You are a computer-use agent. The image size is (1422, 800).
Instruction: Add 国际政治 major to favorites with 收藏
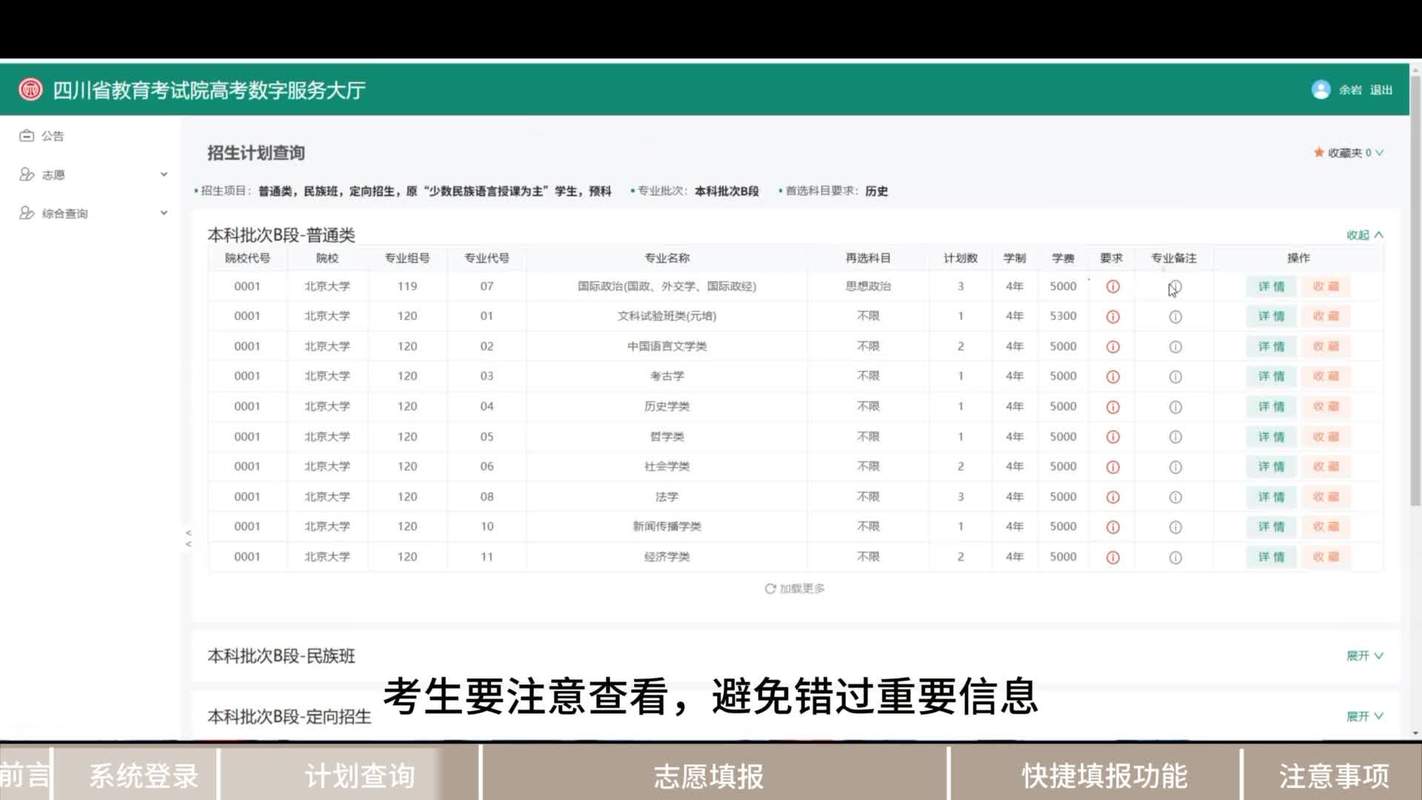pos(1326,287)
